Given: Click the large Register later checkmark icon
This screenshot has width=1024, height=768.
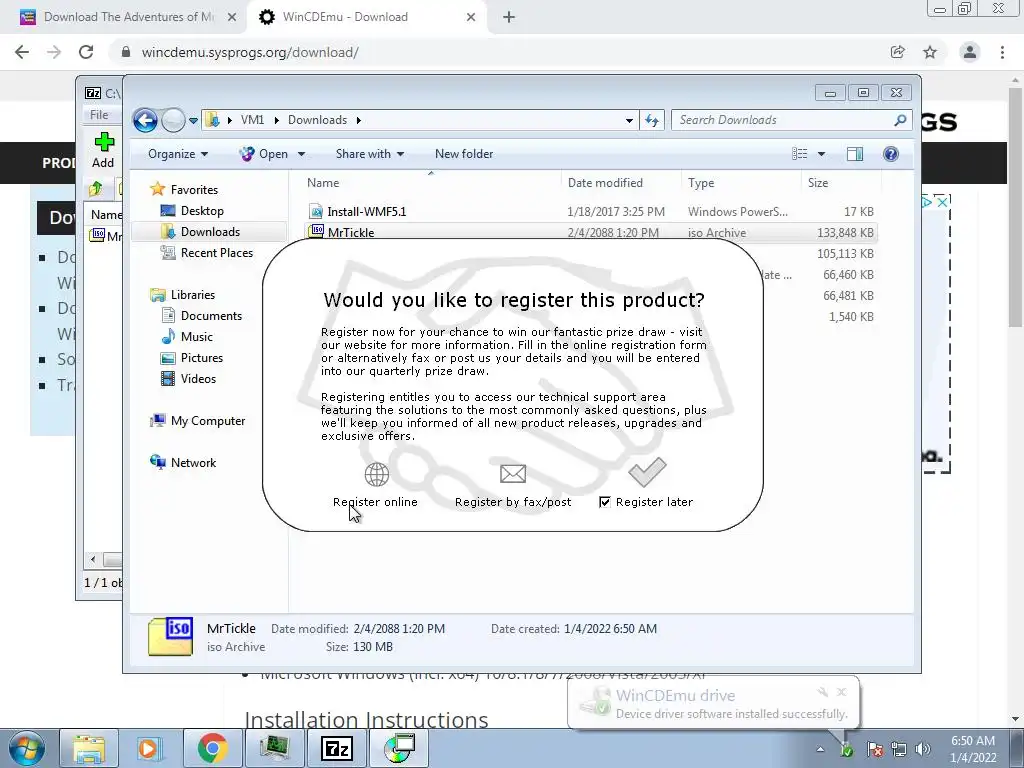Looking at the screenshot, I should pyautogui.click(x=647, y=472).
